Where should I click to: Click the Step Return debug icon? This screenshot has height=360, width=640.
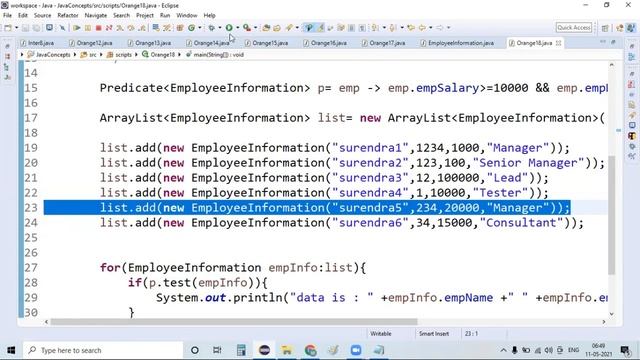pos(142,28)
